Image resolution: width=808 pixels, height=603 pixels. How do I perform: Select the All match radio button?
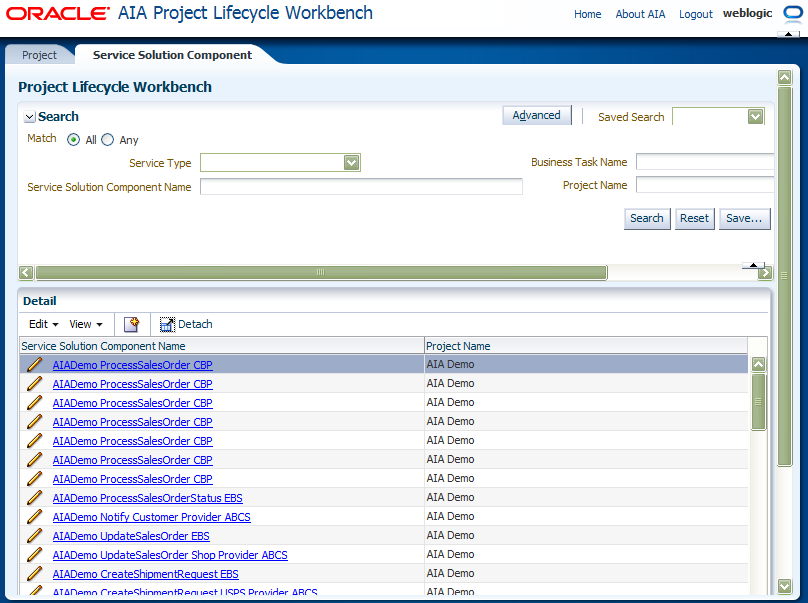point(73,140)
